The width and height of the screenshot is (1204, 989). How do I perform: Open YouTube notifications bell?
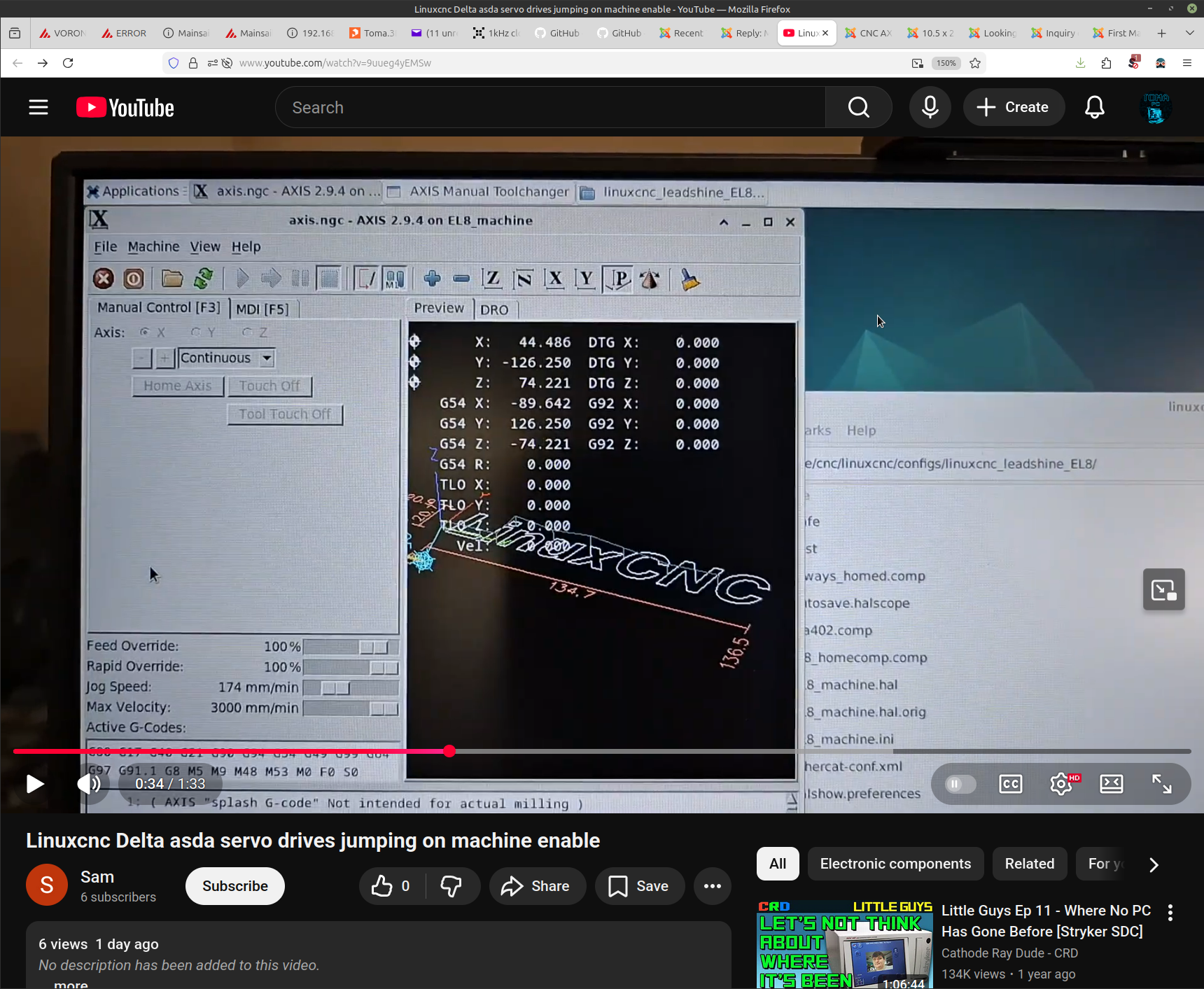coord(1094,107)
